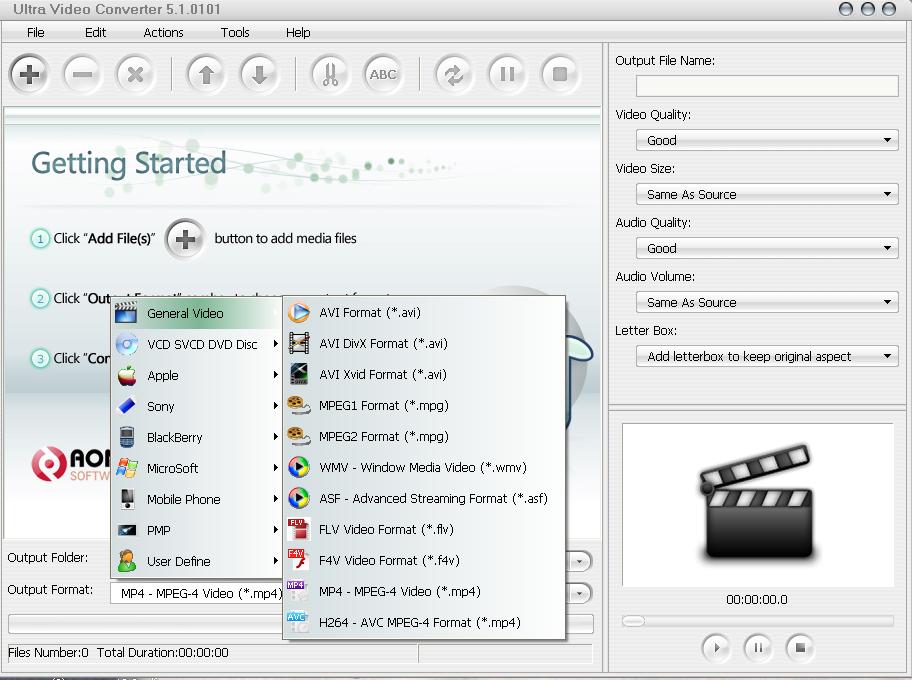Click the General Video clapper icon
The height and width of the screenshot is (680, 912).
click(126, 313)
